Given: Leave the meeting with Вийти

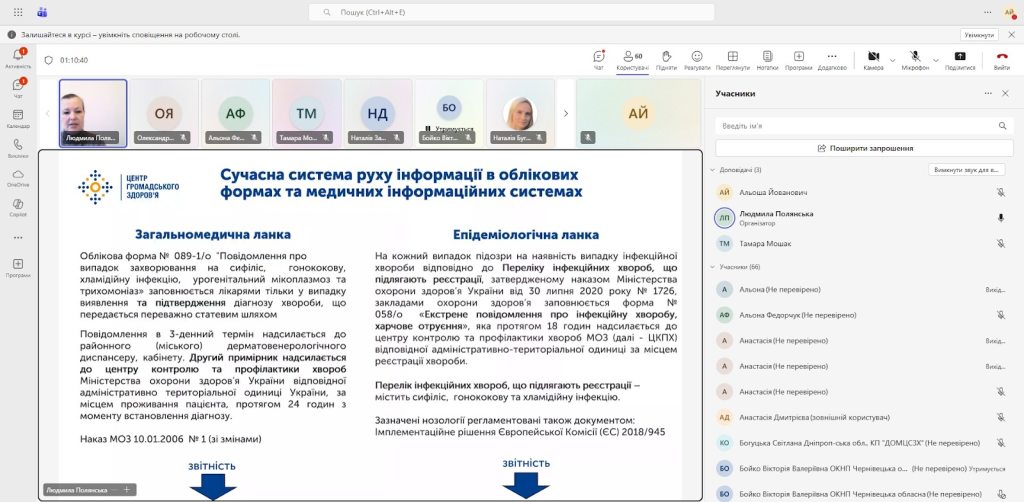Looking at the screenshot, I should pyautogui.click(x=1001, y=59).
